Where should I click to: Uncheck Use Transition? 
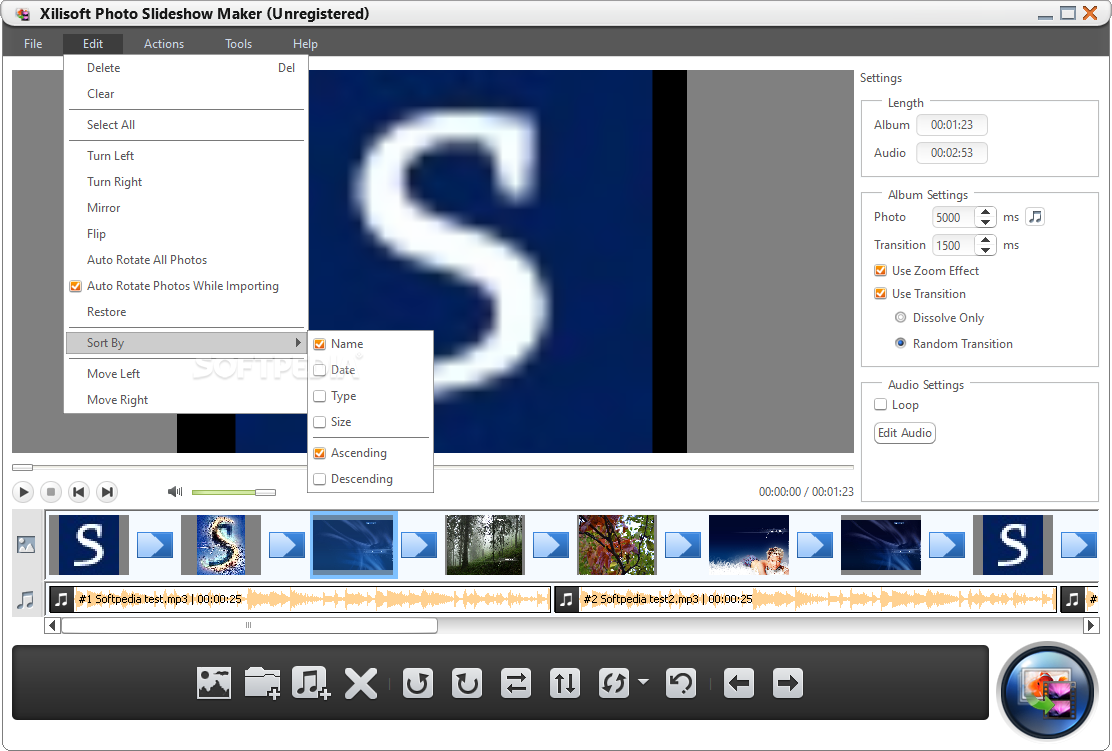pos(880,294)
